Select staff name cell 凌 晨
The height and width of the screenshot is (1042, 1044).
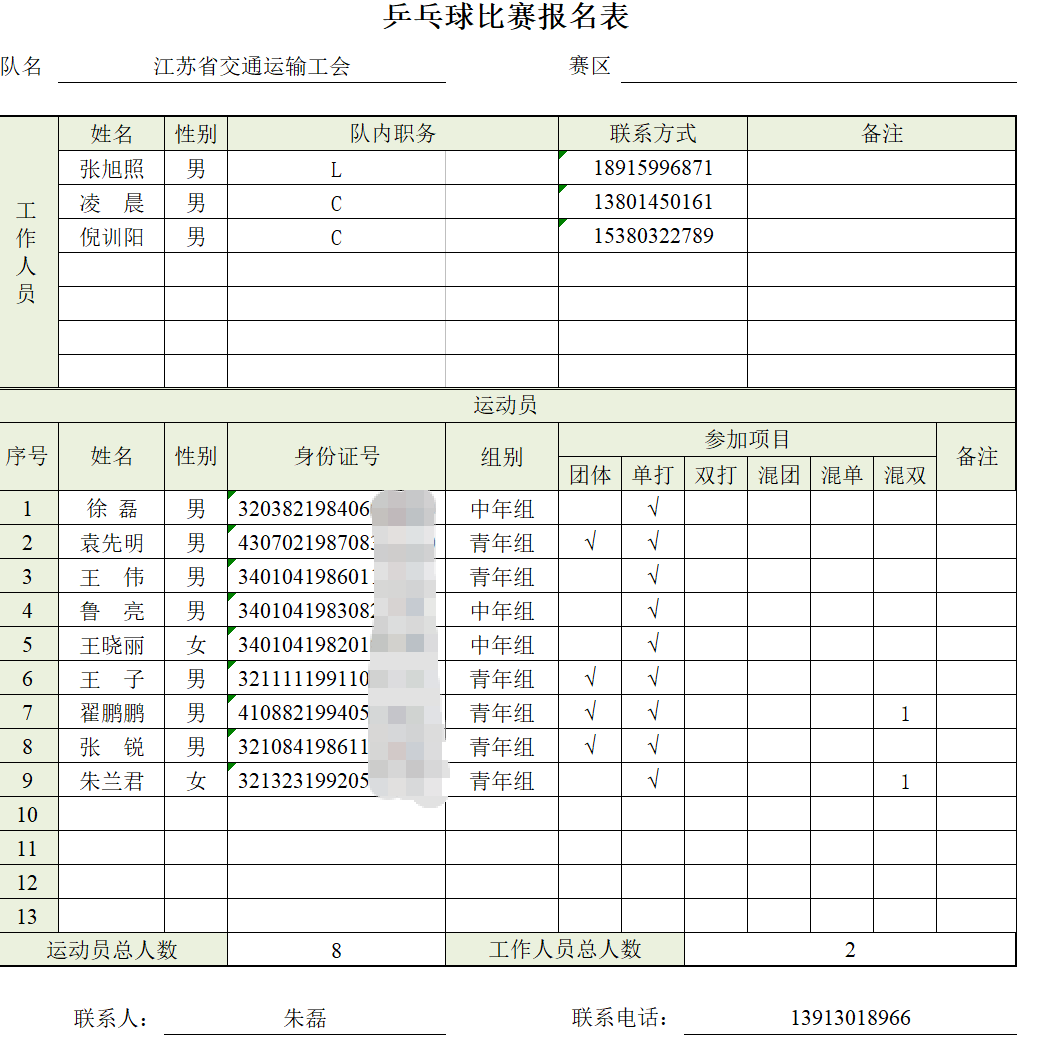[x=112, y=202]
